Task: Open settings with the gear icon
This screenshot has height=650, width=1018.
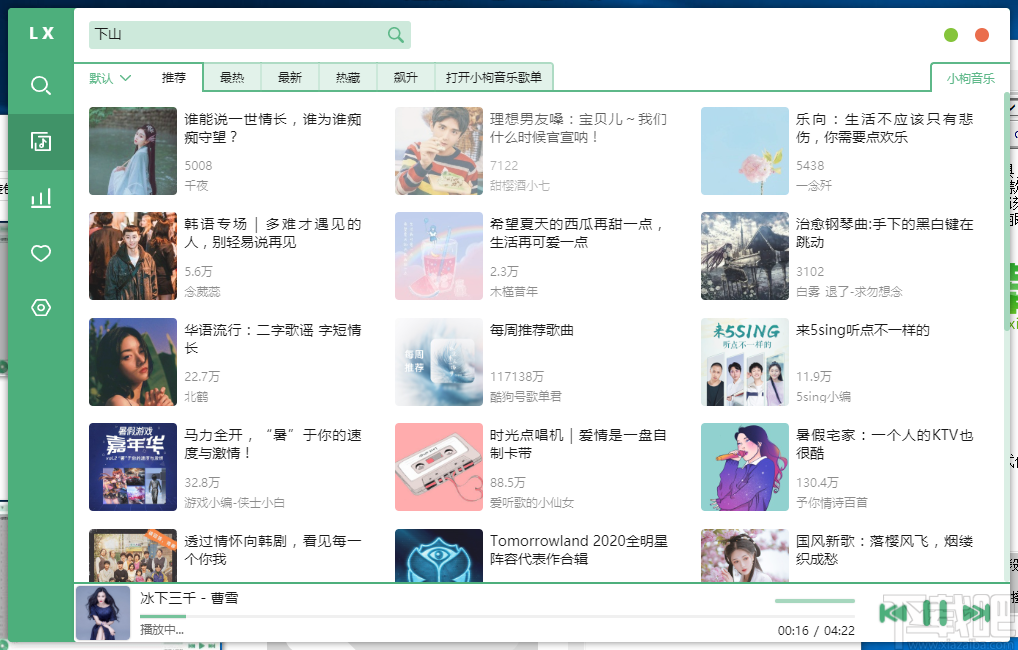Action: pyautogui.click(x=40, y=308)
